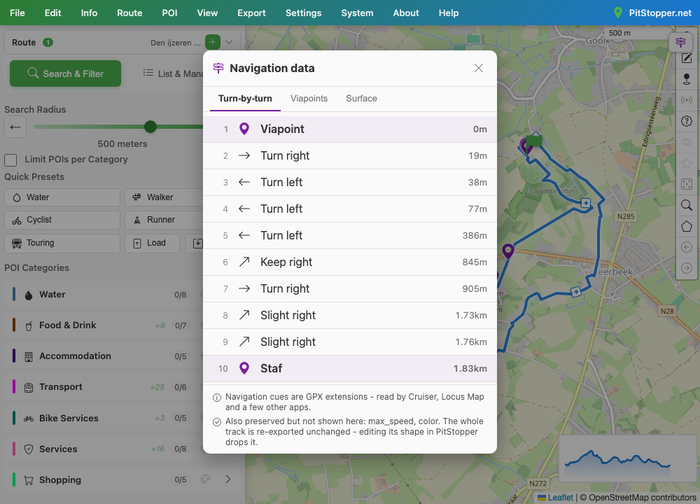Image resolution: width=700 pixels, height=504 pixels.
Task: Select the Accommodation category row
Action: [x=104, y=356]
